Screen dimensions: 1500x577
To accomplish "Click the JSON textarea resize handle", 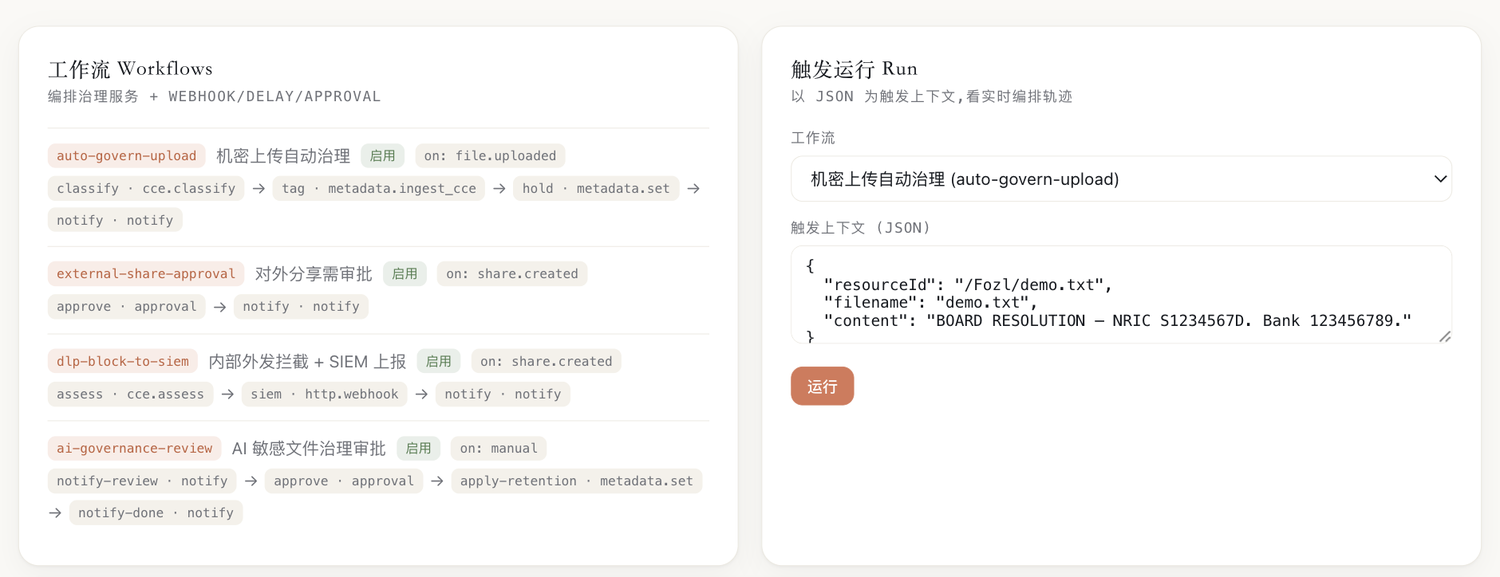I will [1445, 337].
